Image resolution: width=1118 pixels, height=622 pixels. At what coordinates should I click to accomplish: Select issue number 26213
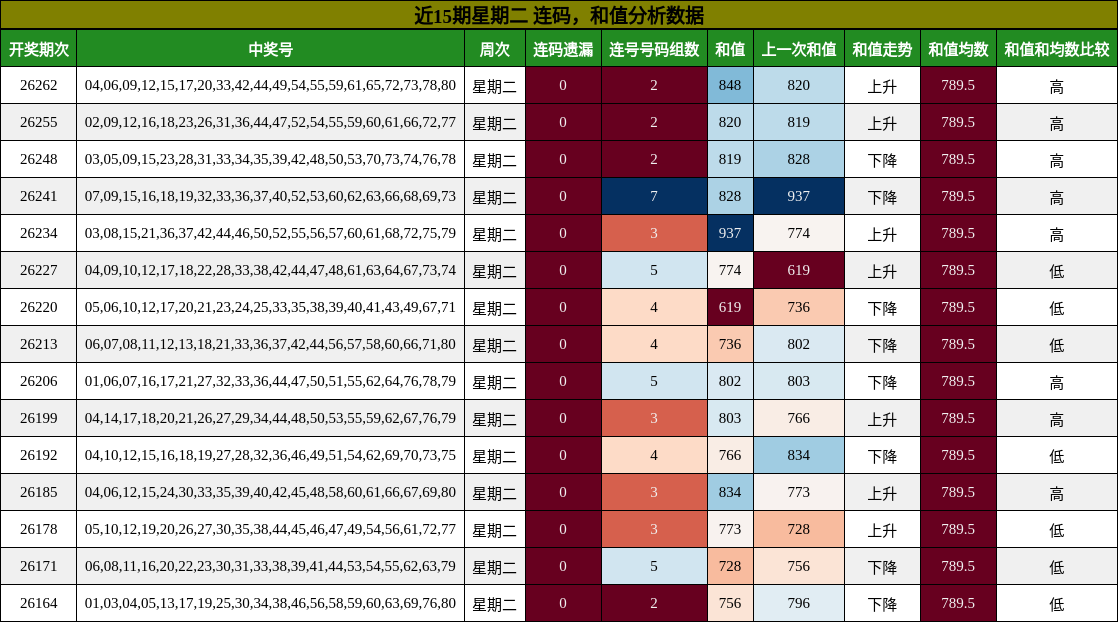(x=39, y=345)
